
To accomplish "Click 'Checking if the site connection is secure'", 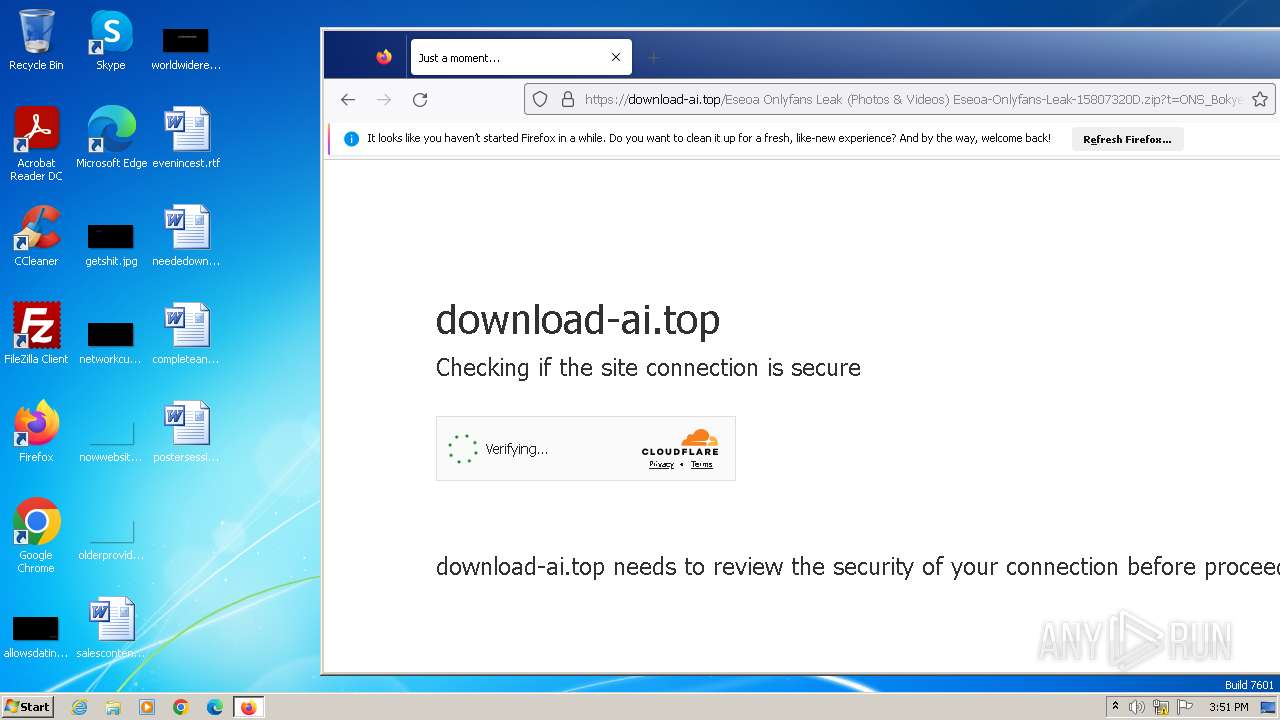I will 648,368.
